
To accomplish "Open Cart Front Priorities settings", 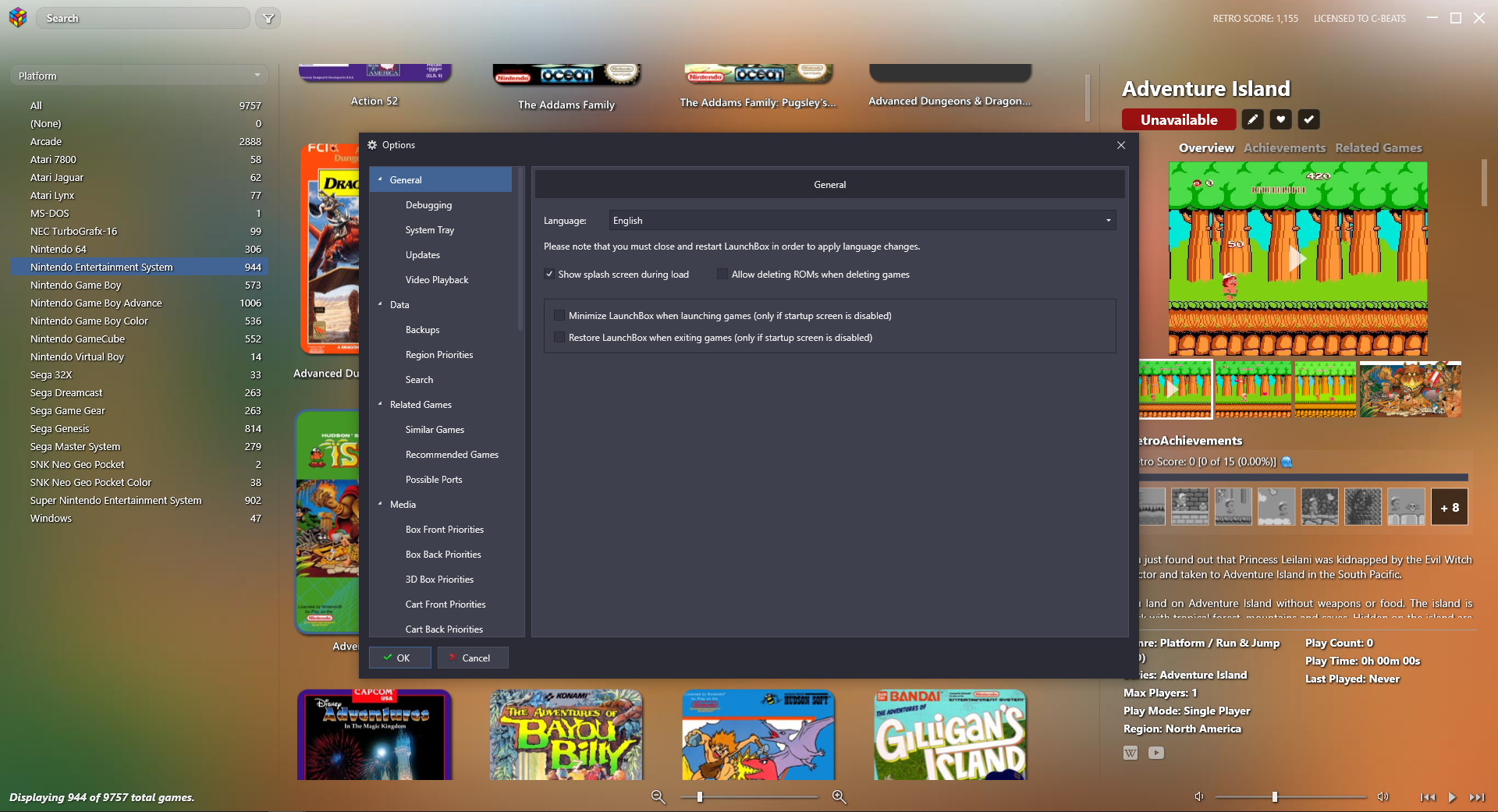I will pyautogui.click(x=445, y=605).
